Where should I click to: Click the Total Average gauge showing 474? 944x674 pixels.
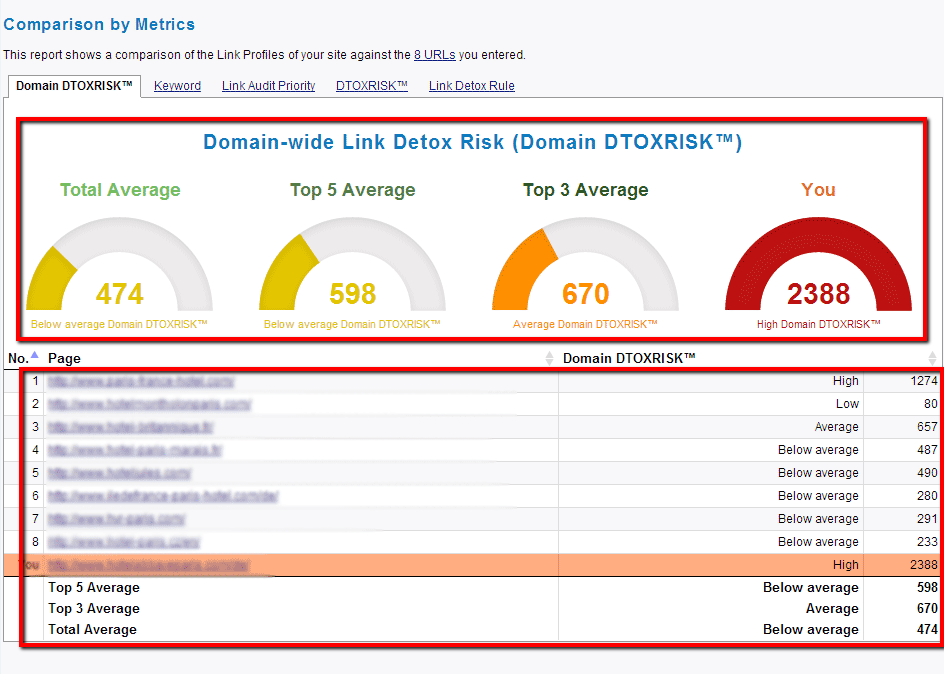click(119, 265)
